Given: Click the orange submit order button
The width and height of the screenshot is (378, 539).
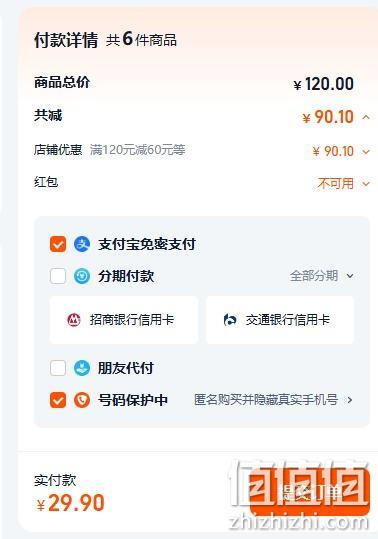Looking at the screenshot, I should 309,492.
